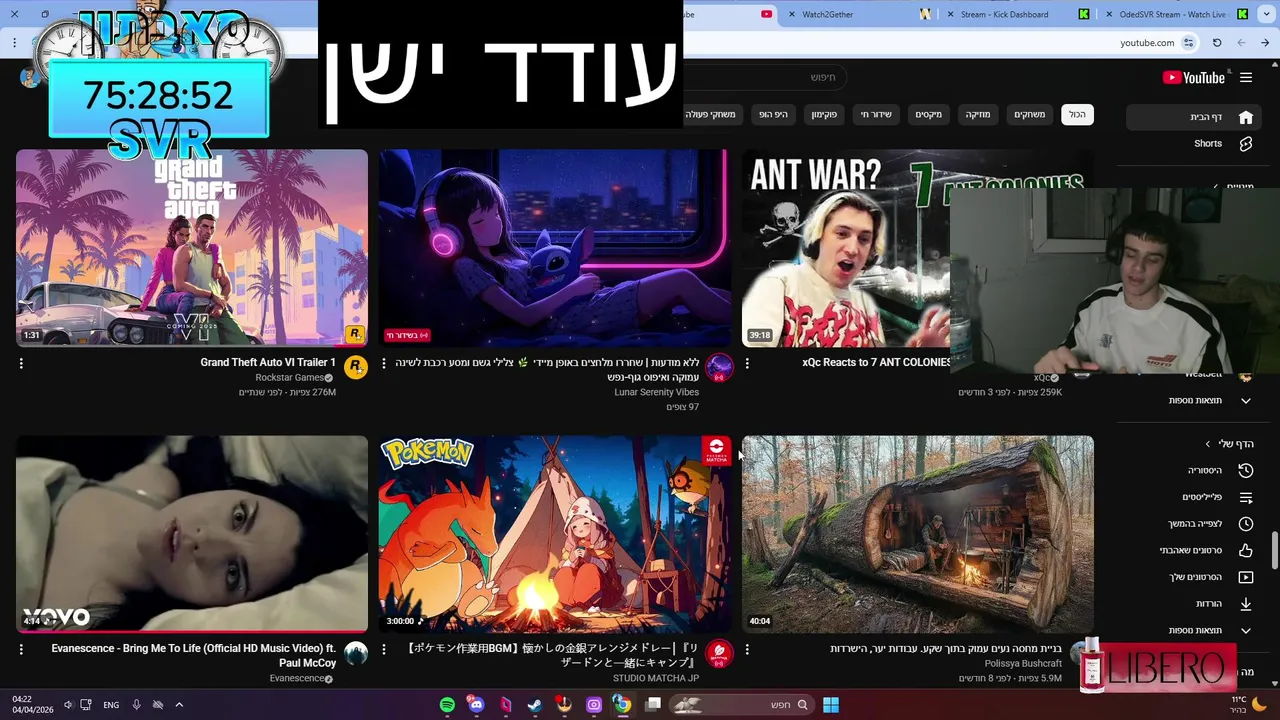This screenshot has width=1280, height=720.
Task: Open the Pokemon campfire video thumbnail
Action: (x=554, y=534)
